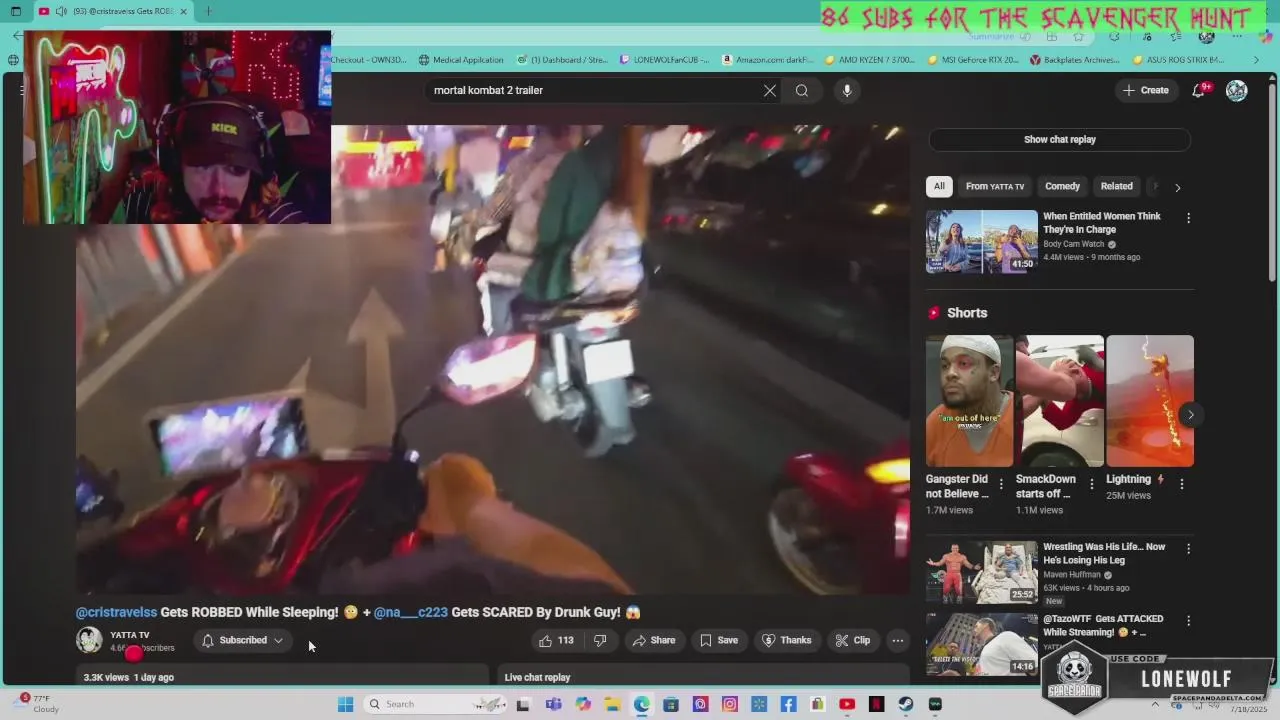This screenshot has height=720, width=1280.
Task: Open the @na___c223 channel link
Action: [x=411, y=612]
